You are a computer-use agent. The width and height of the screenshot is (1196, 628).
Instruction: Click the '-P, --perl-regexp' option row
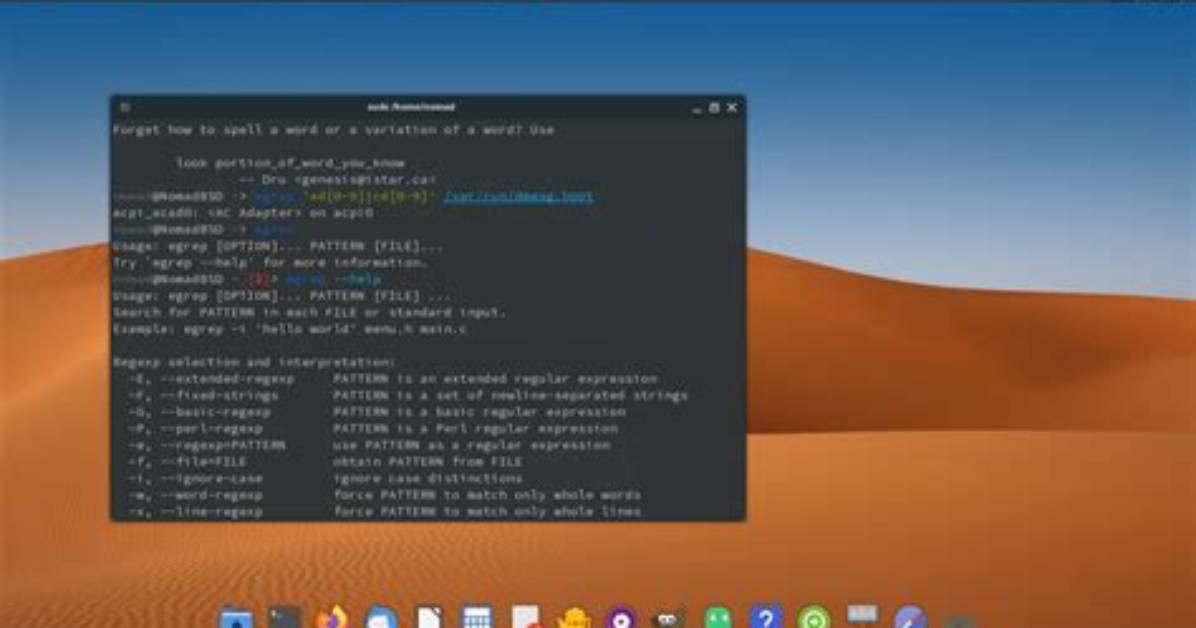coord(373,429)
